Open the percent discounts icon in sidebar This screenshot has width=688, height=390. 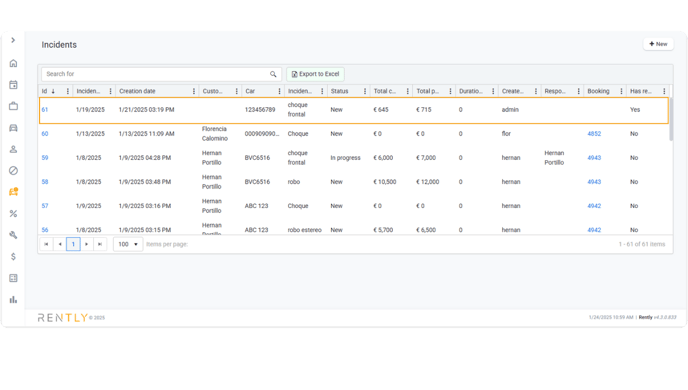pyautogui.click(x=13, y=214)
